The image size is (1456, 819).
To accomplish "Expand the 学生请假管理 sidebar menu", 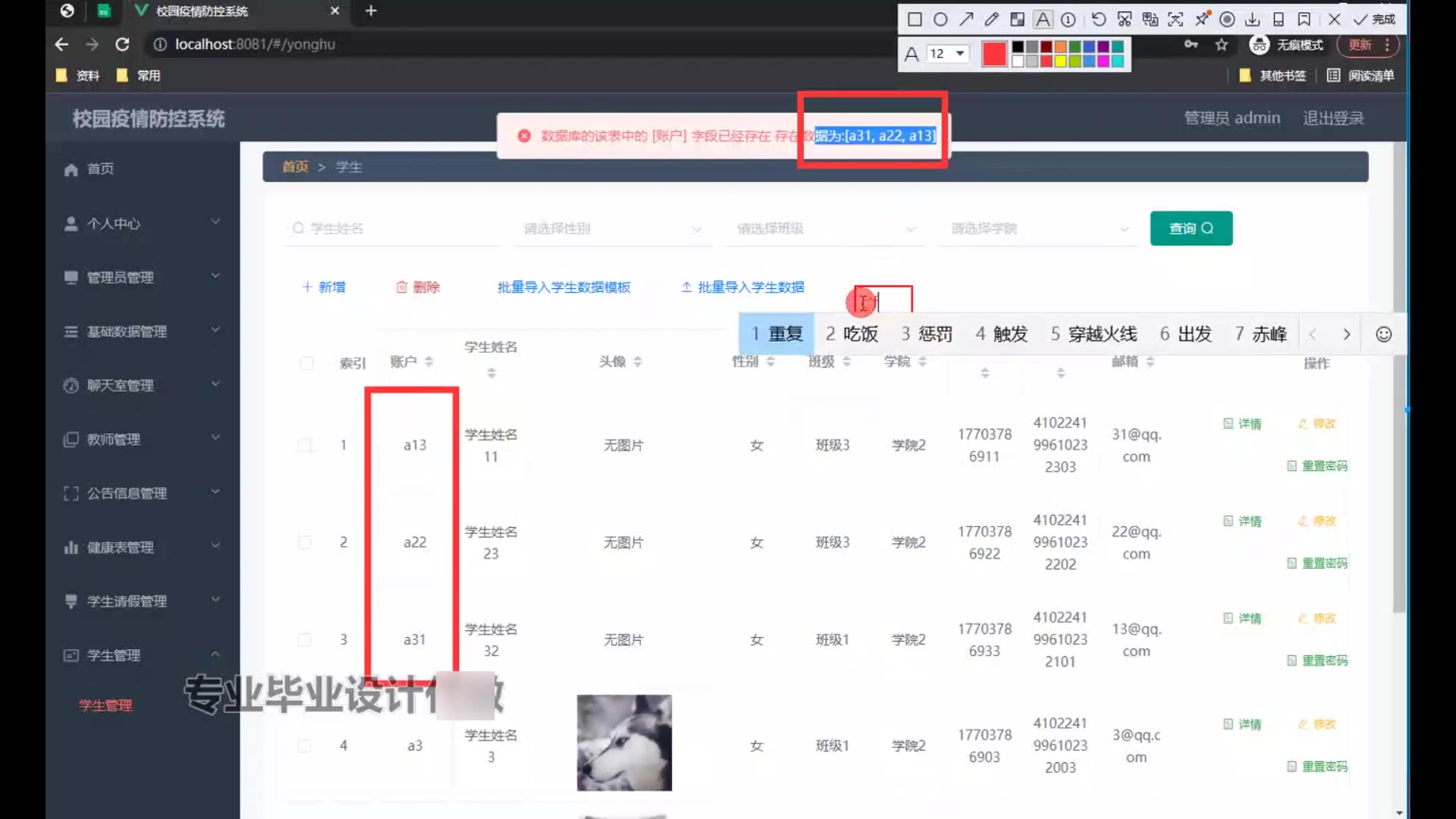I will (x=143, y=601).
